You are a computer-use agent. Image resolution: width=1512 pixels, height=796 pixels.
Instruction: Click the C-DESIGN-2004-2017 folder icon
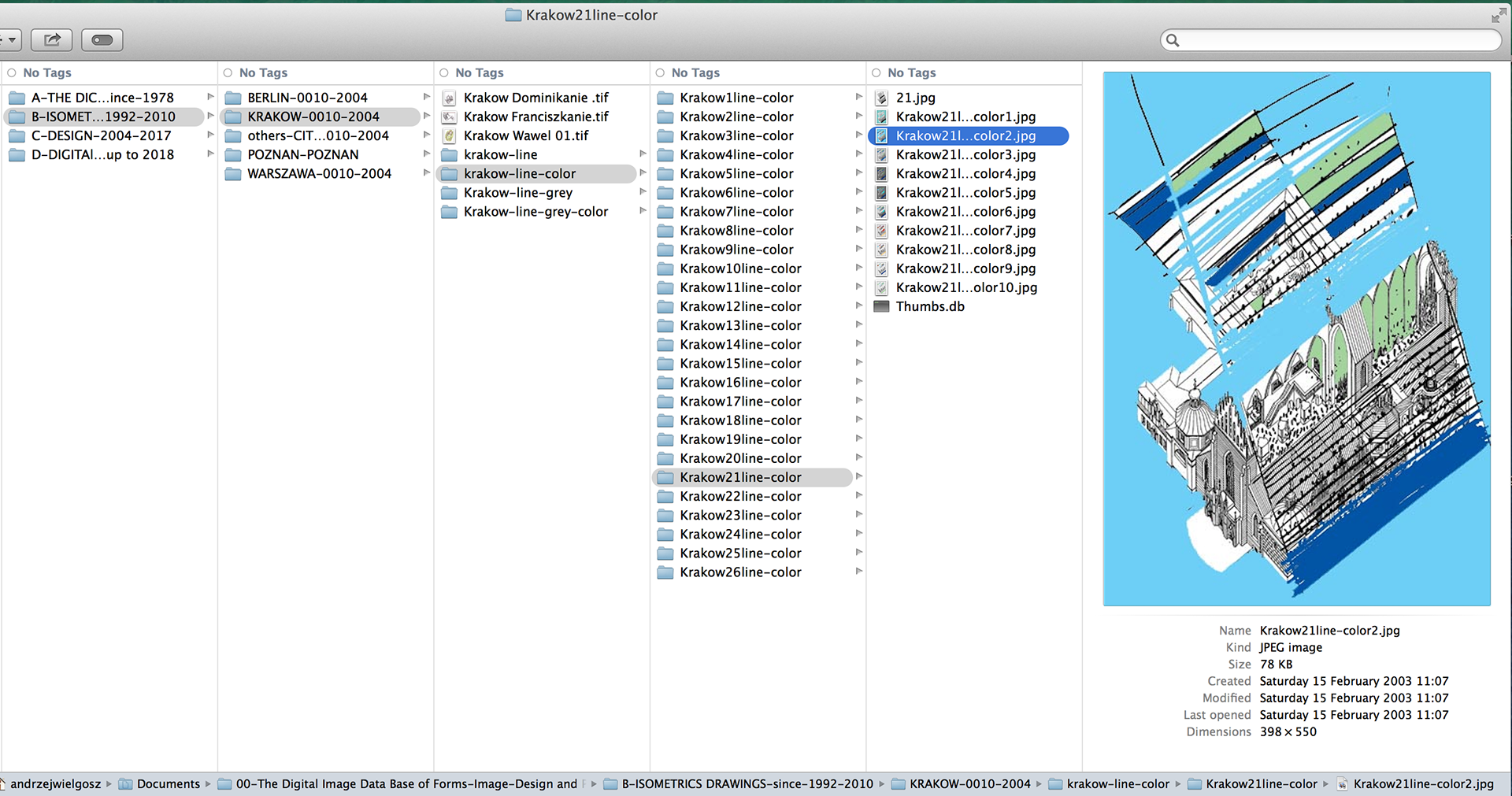[x=17, y=135]
